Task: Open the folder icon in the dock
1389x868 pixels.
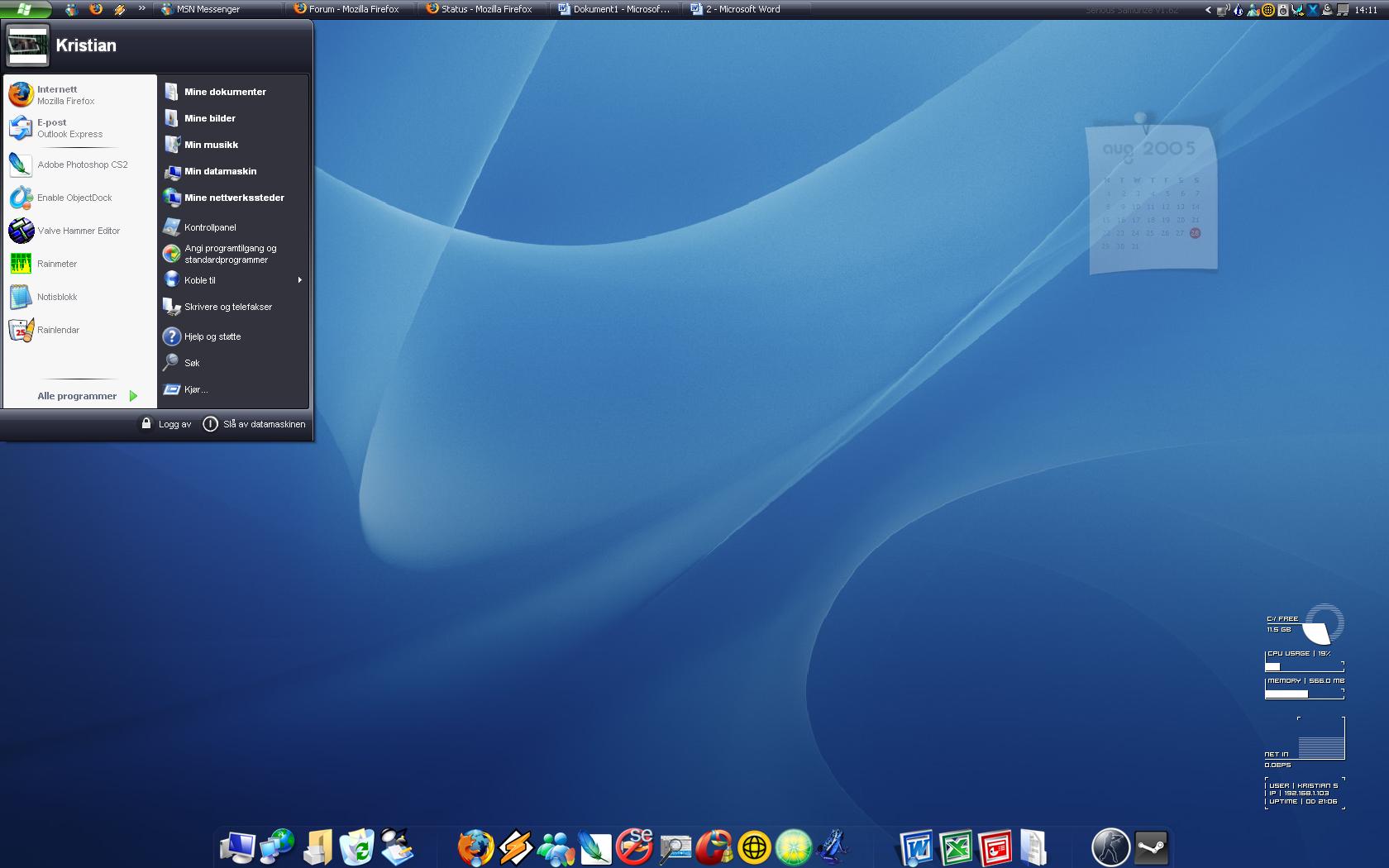Action: (x=317, y=847)
